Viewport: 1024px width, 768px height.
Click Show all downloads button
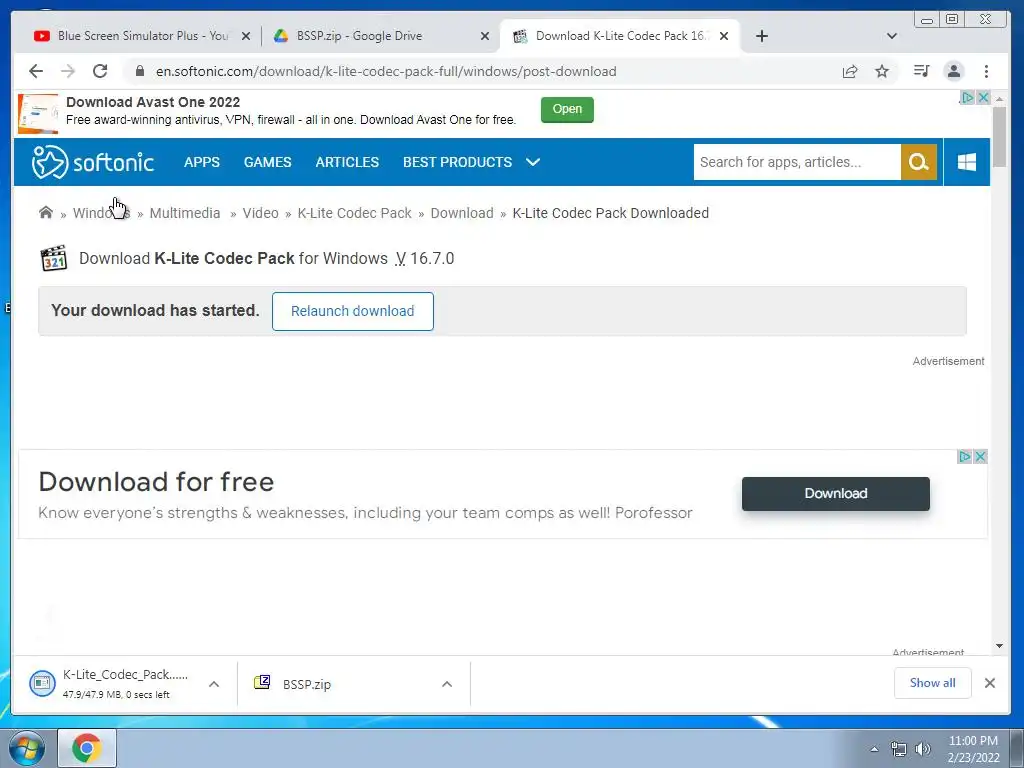pyautogui.click(x=933, y=683)
